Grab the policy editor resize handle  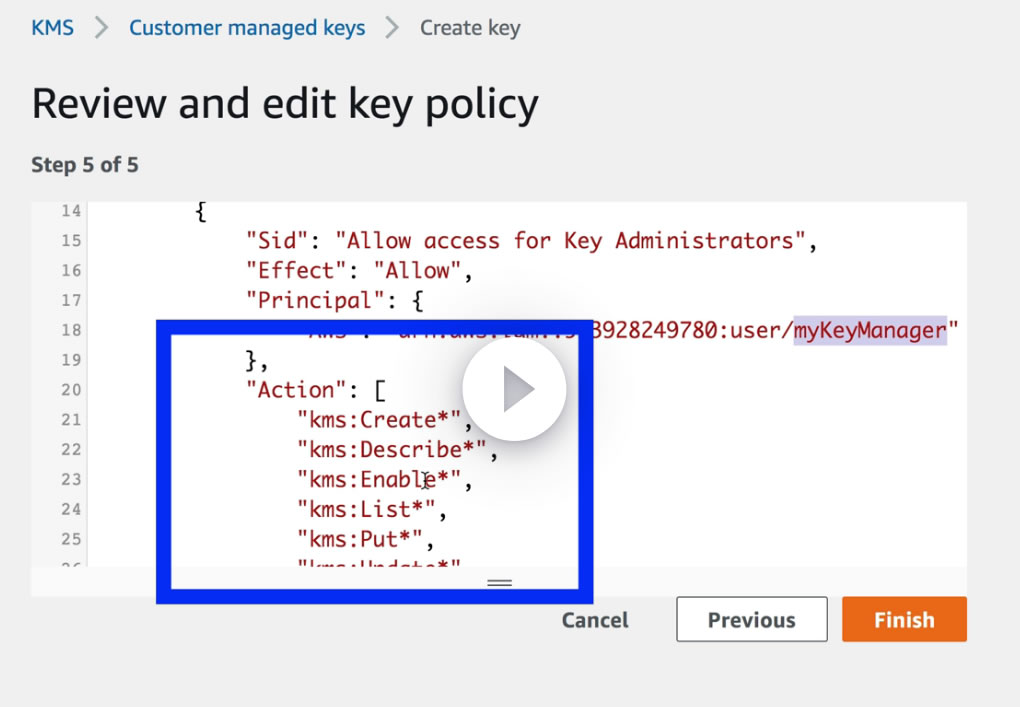point(500,583)
